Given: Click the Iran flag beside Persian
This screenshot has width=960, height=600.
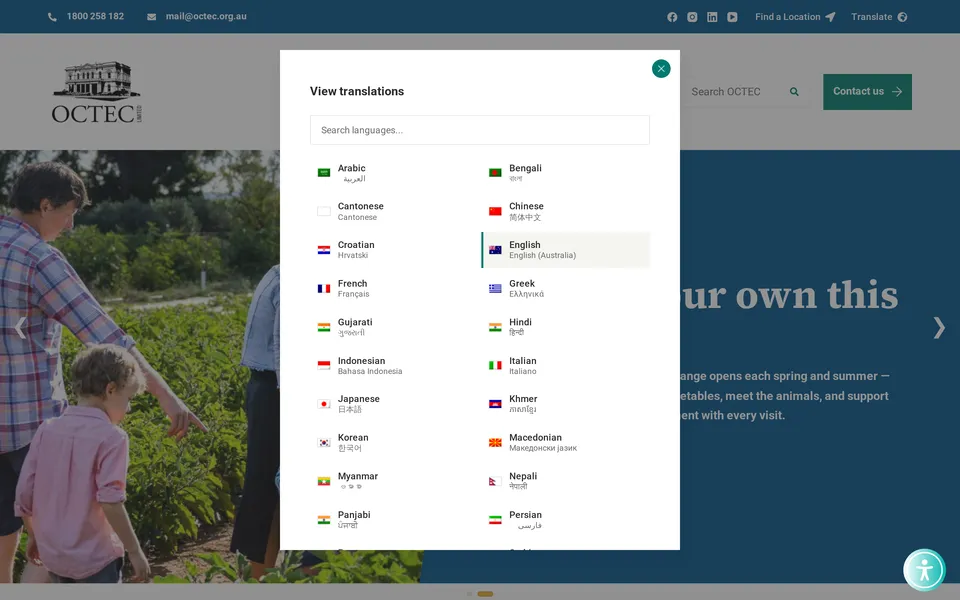Looking at the screenshot, I should pos(495,520).
